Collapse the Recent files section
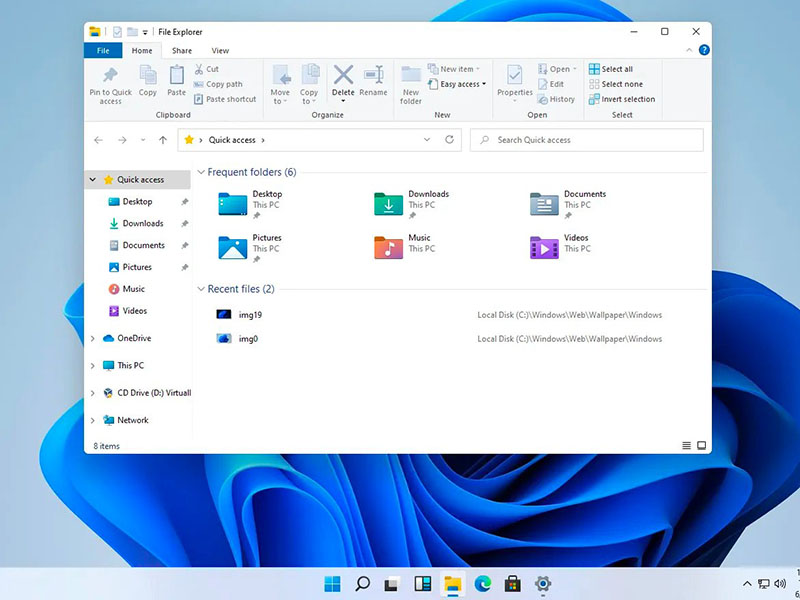The width and height of the screenshot is (800, 600). point(201,289)
